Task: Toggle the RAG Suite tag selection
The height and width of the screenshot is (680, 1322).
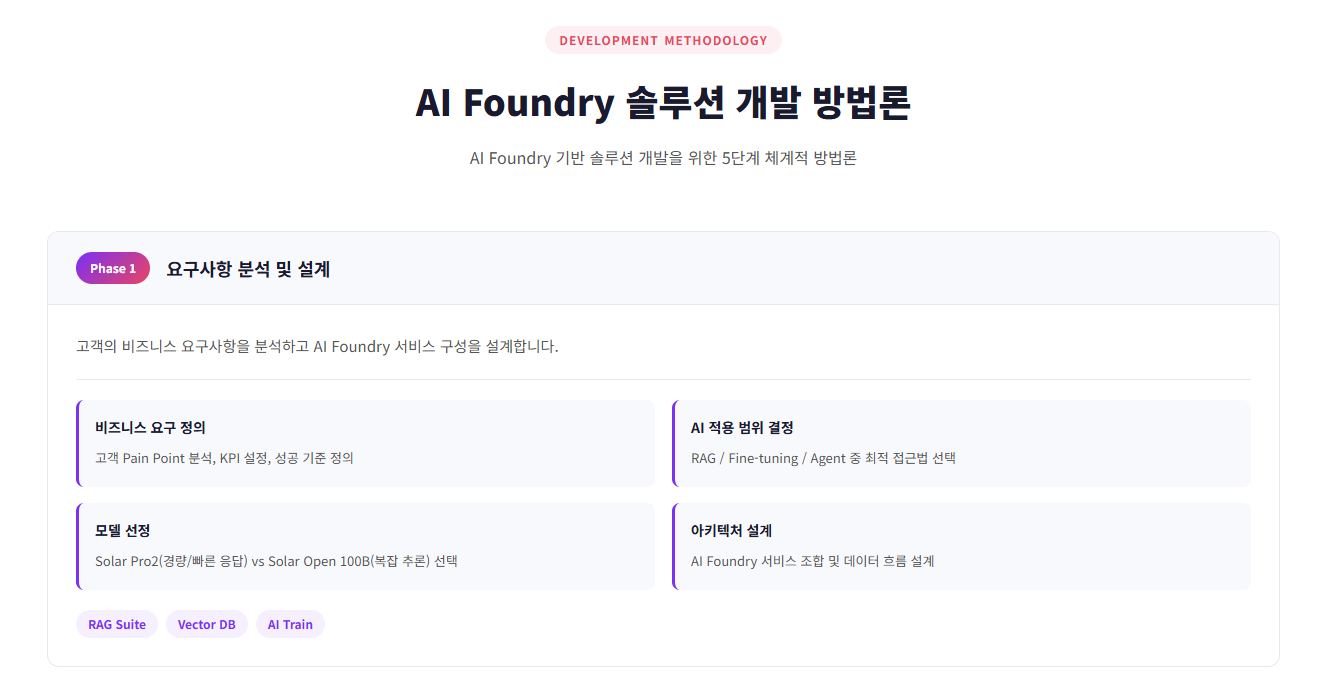Action: pyautogui.click(x=116, y=623)
